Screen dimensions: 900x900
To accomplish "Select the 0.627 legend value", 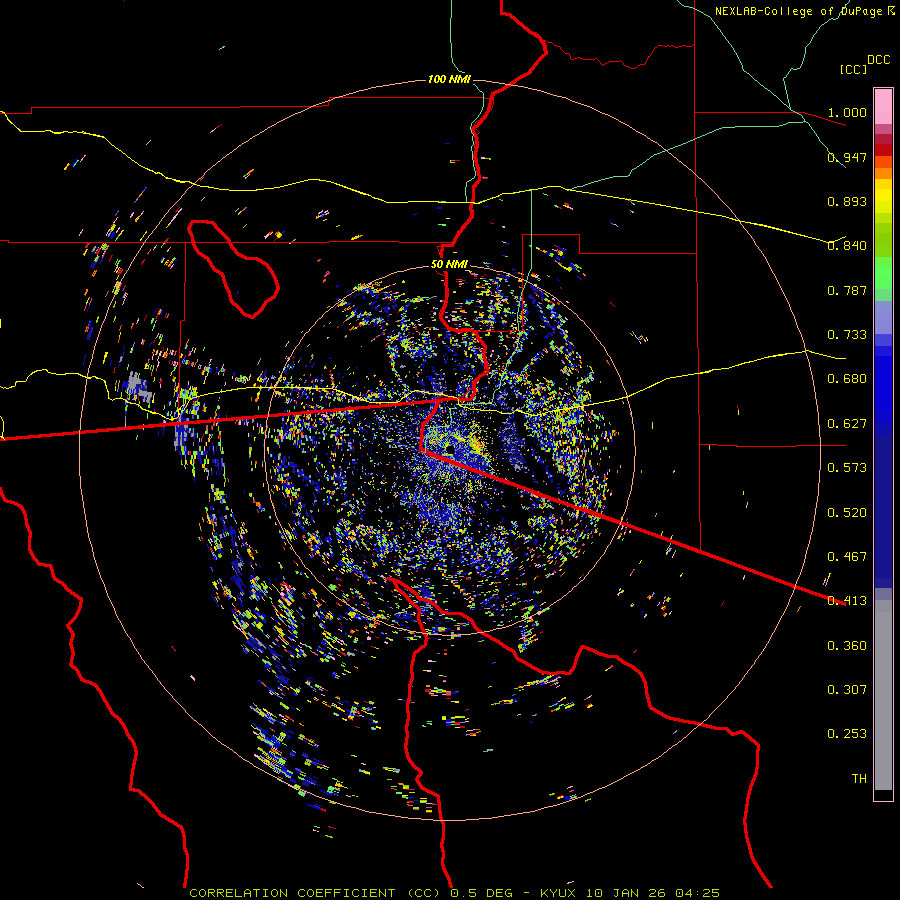I will [847, 424].
